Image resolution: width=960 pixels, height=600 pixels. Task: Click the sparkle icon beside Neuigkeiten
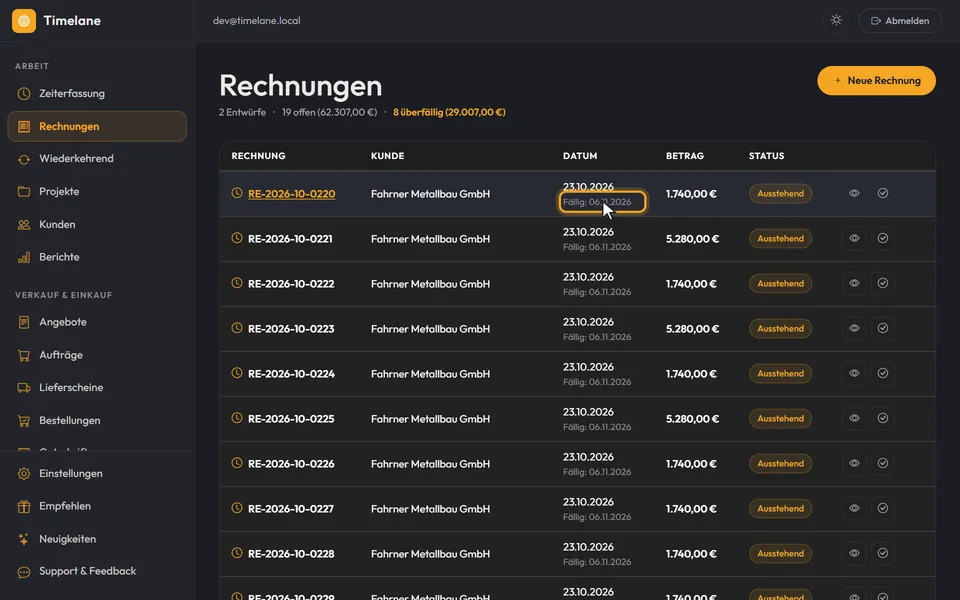click(24, 539)
